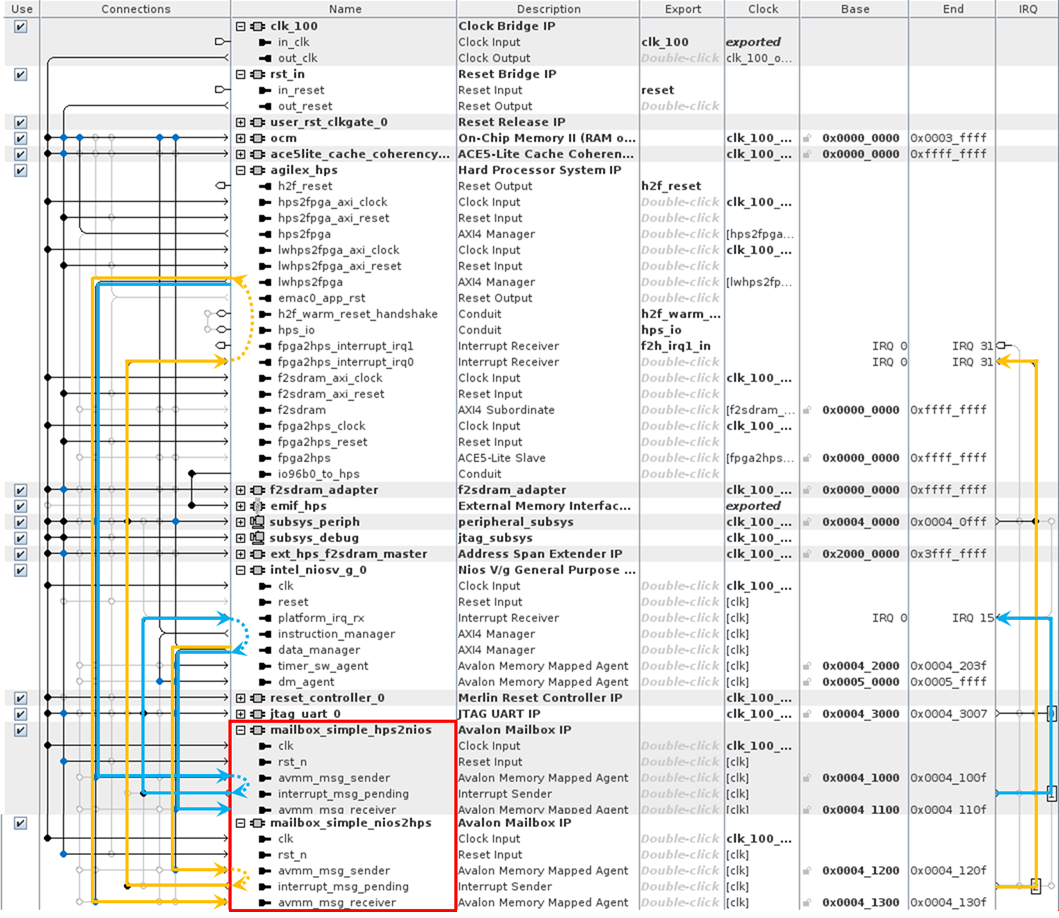The image size is (1059, 918).
Task: Disable the agilex_hps Use checkbox
Action: [x=21, y=170]
